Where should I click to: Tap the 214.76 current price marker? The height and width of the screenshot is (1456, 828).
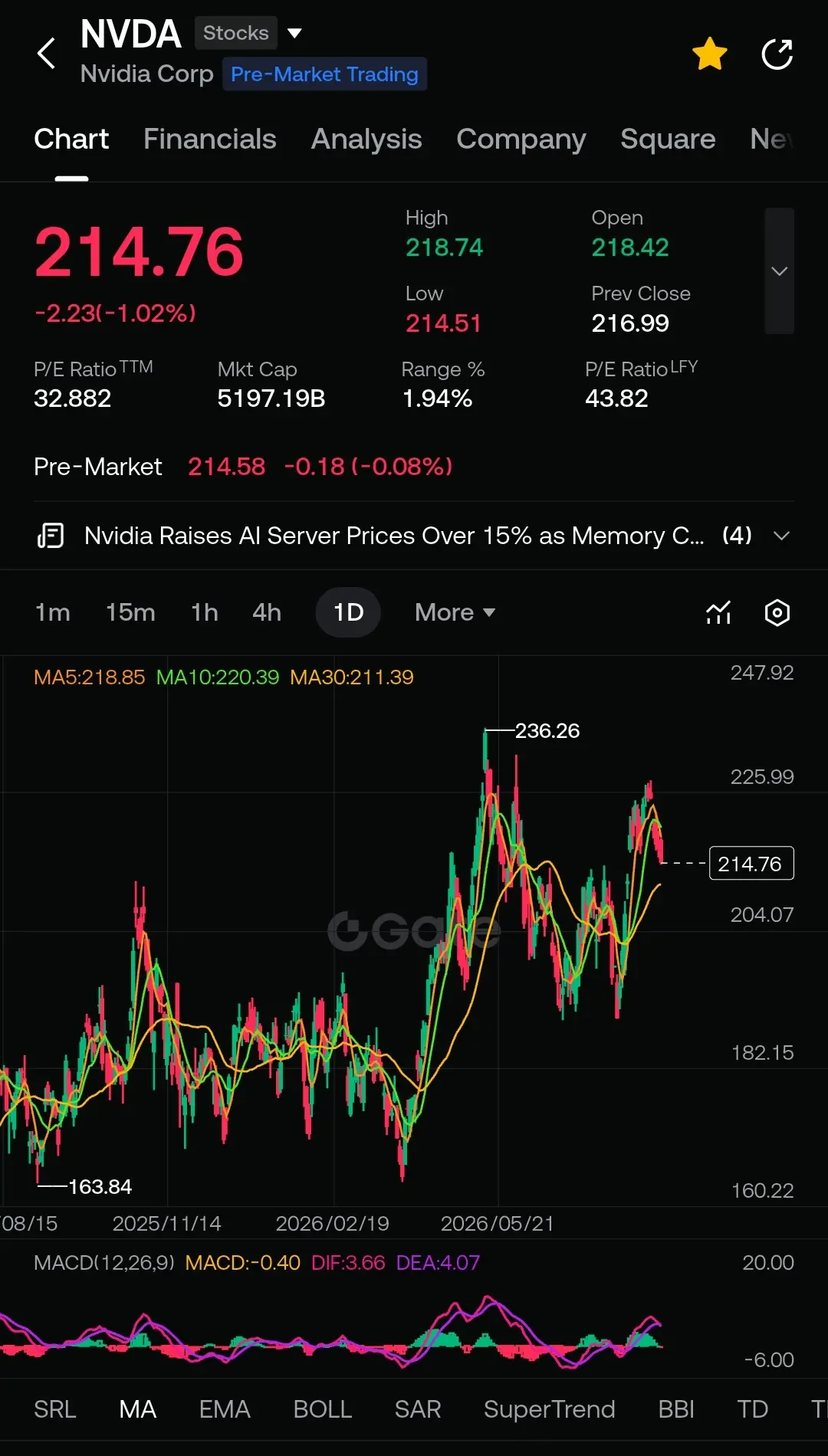(751, 864)
